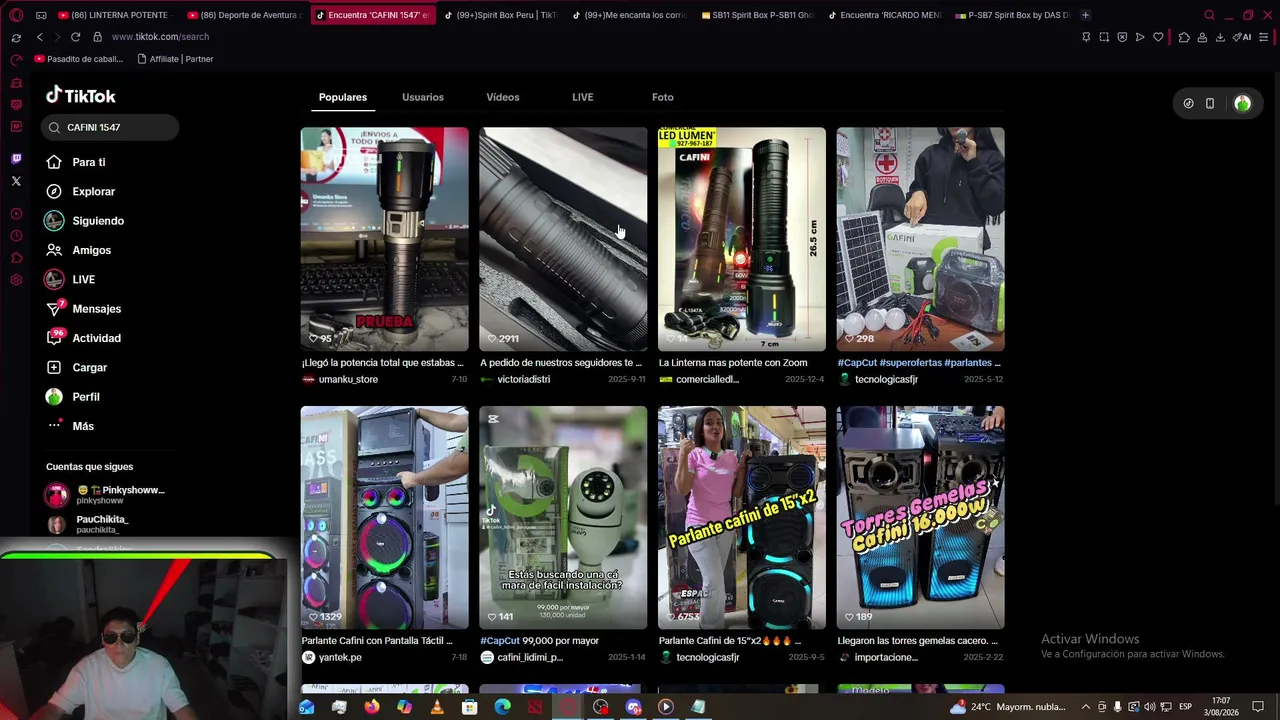Open Pinkyshoww followed account

105,494
